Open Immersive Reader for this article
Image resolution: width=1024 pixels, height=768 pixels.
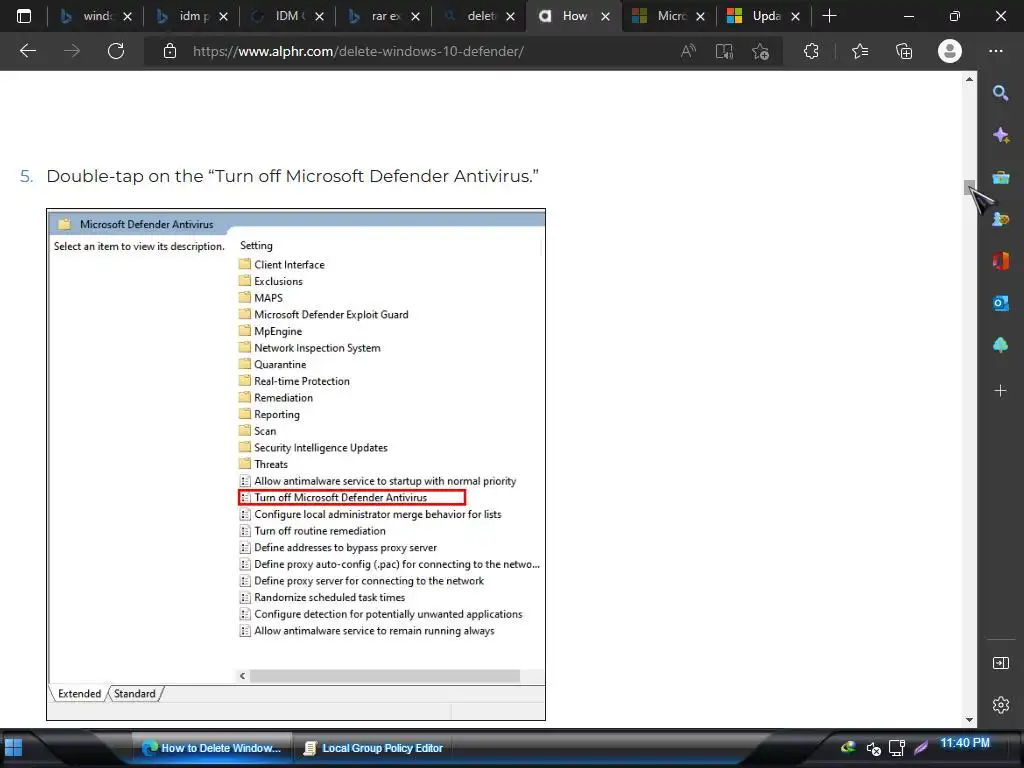click(724, 51)
